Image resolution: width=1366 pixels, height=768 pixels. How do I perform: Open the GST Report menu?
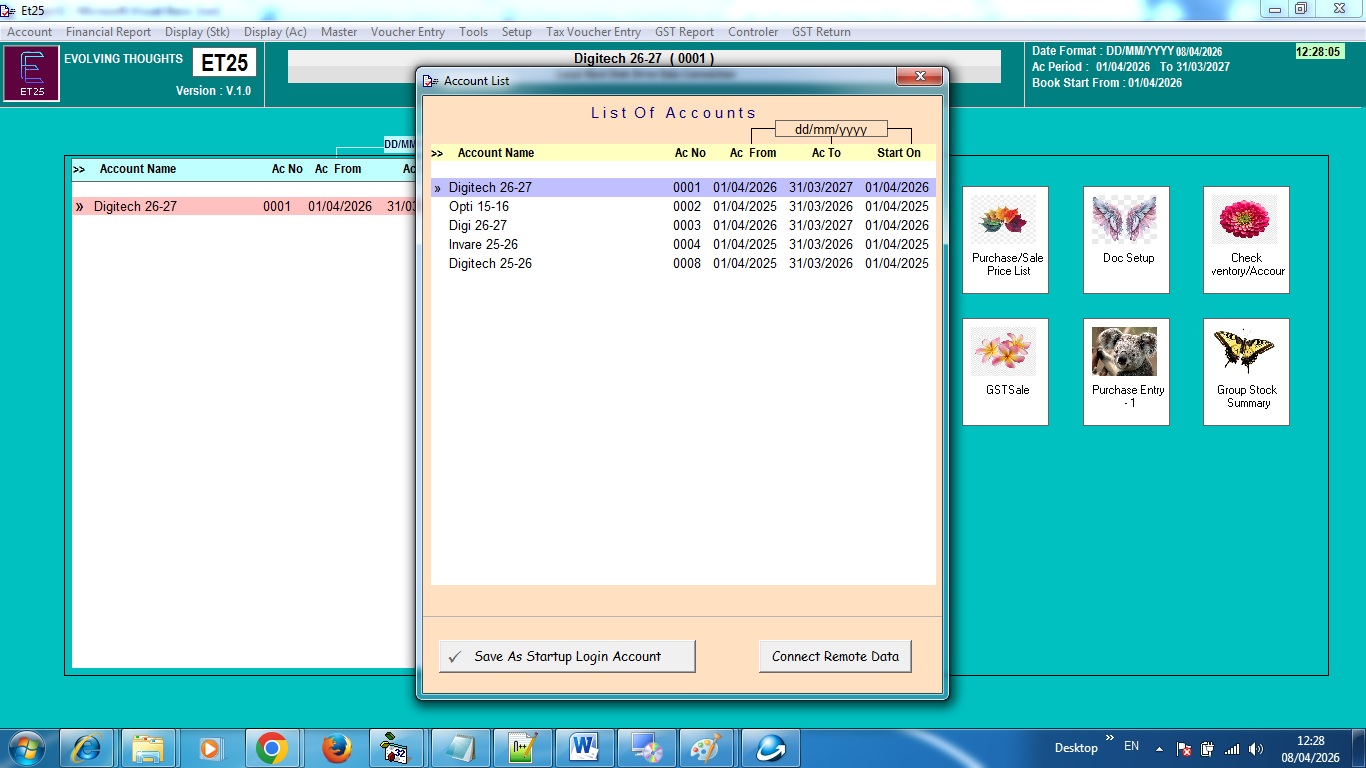point(684,32)
